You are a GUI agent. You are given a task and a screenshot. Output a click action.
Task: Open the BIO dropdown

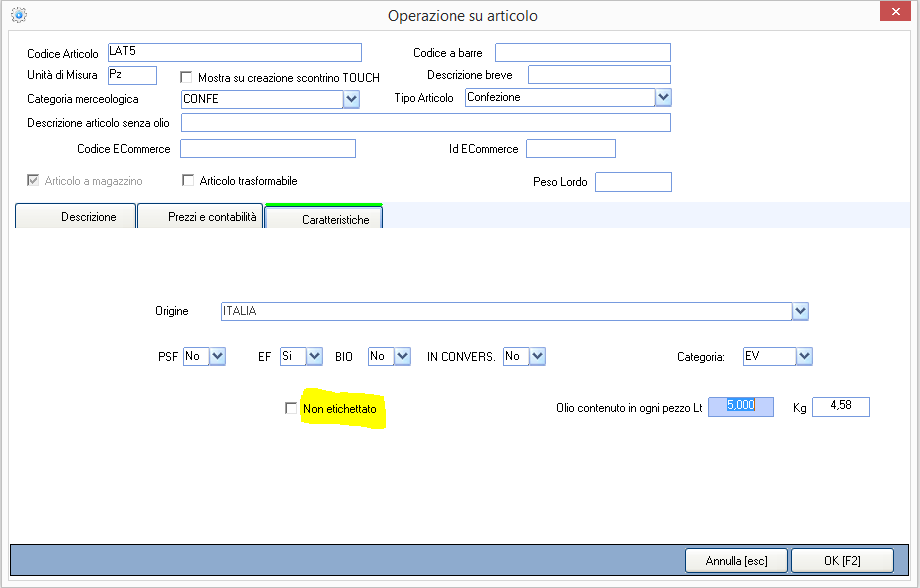pos(402,356)
